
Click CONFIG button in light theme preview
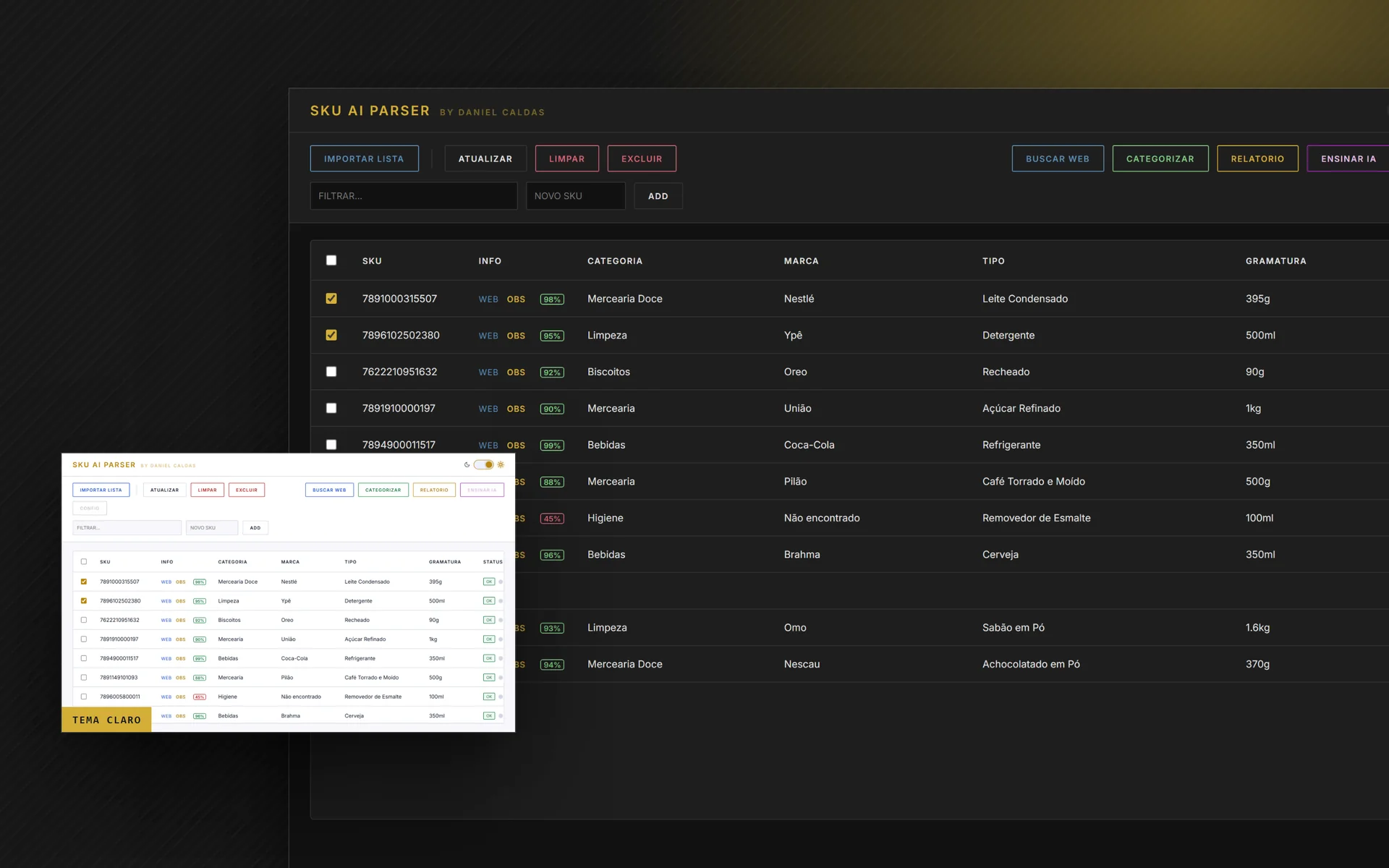(x=90, y=509)
